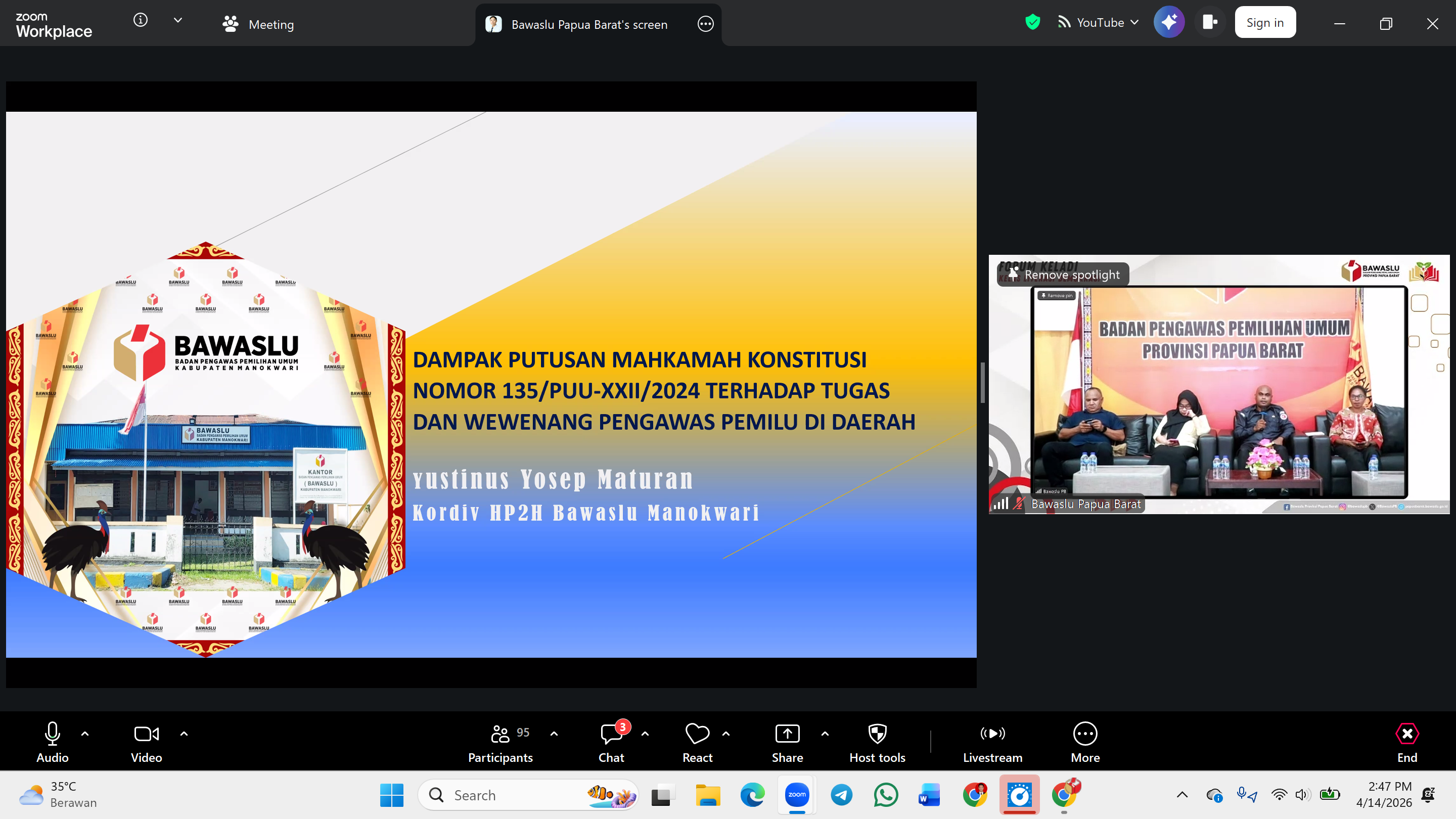Click the Sign in button

(1265, 22)
